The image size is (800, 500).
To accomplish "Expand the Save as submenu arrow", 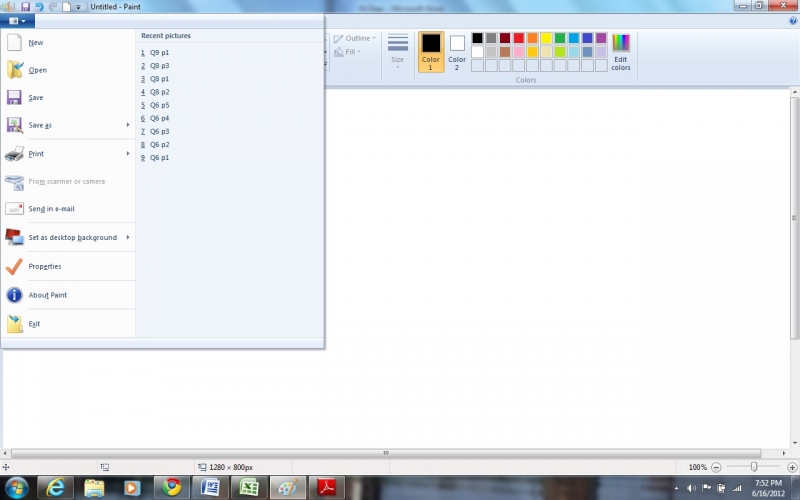I will click(x=128, y=125).
